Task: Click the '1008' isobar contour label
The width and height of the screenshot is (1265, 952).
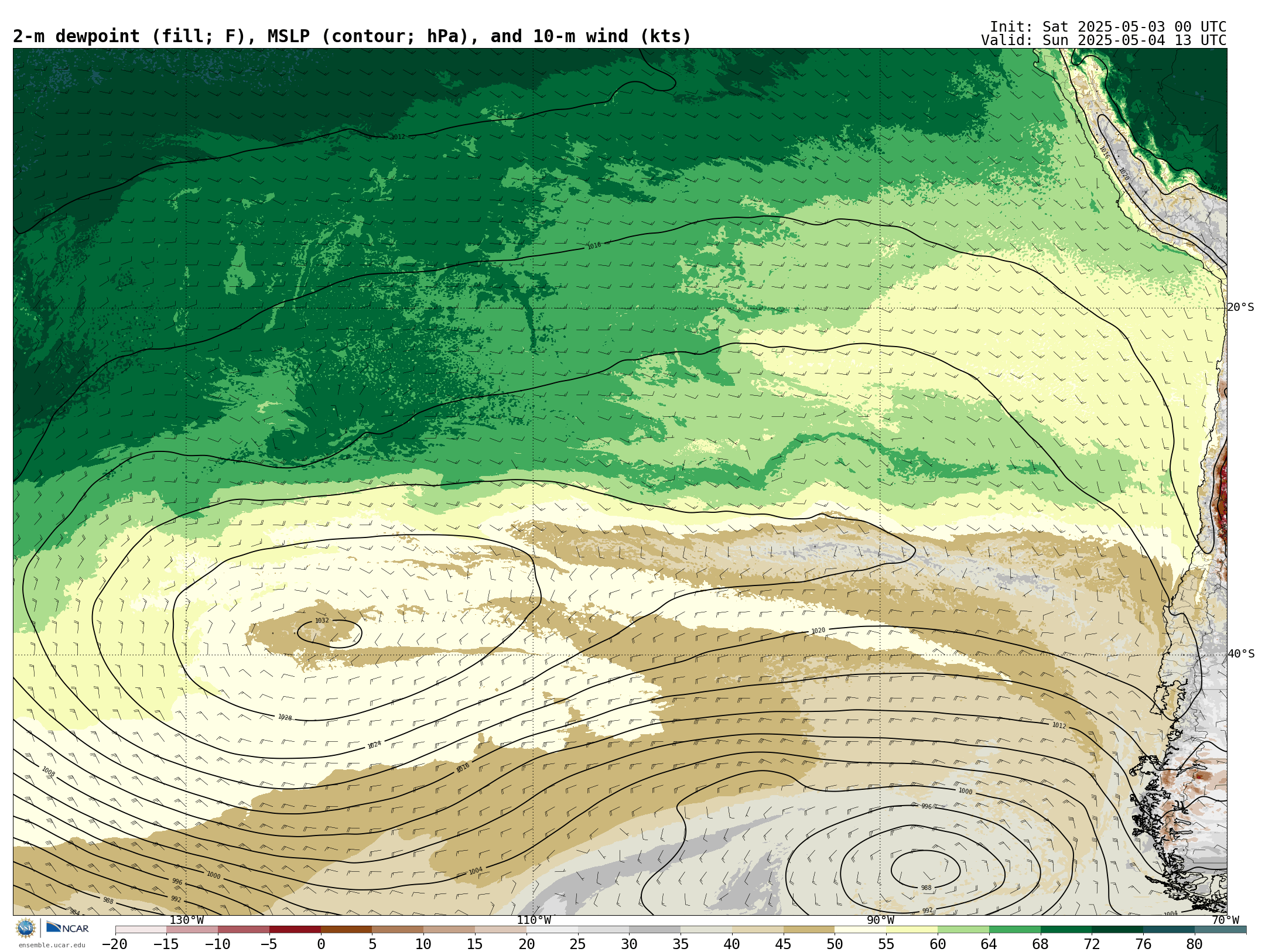Action: coord(48,772)
